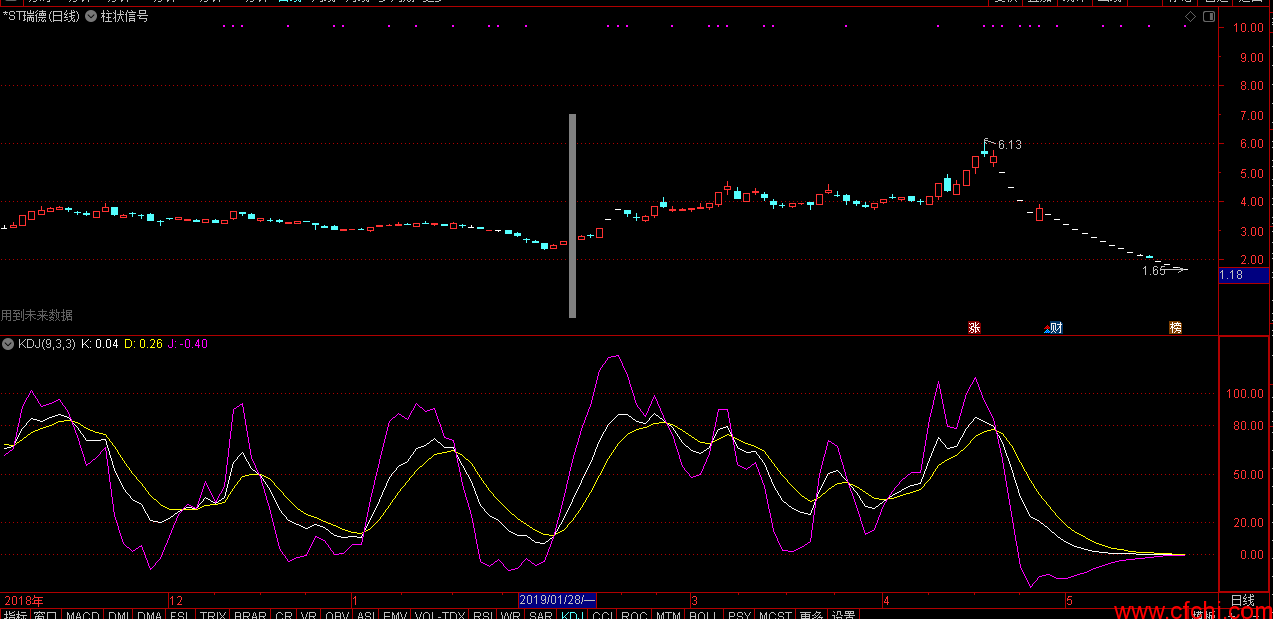Click the 指标 tab at bottom left
This screenshot has height=619, width=1273.
(15, 615)
